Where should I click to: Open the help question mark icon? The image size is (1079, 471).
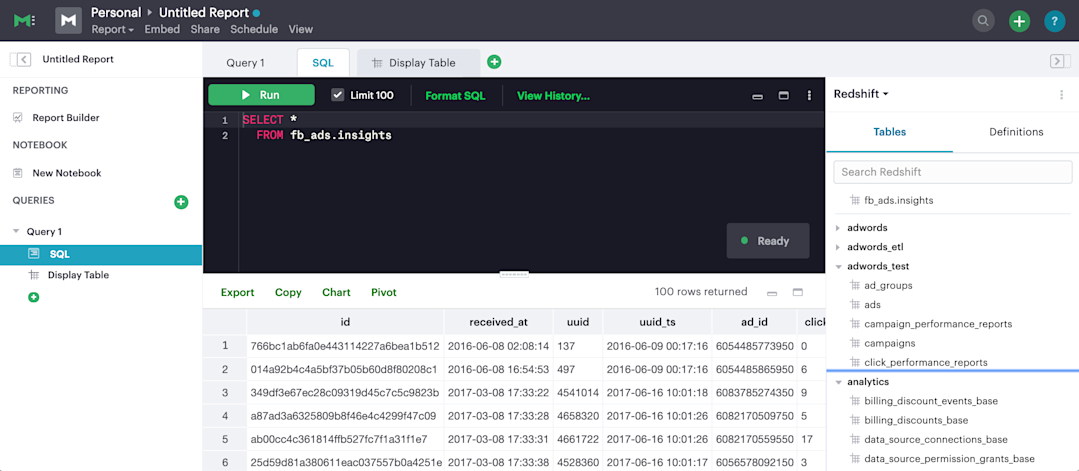pos(1054,21)
